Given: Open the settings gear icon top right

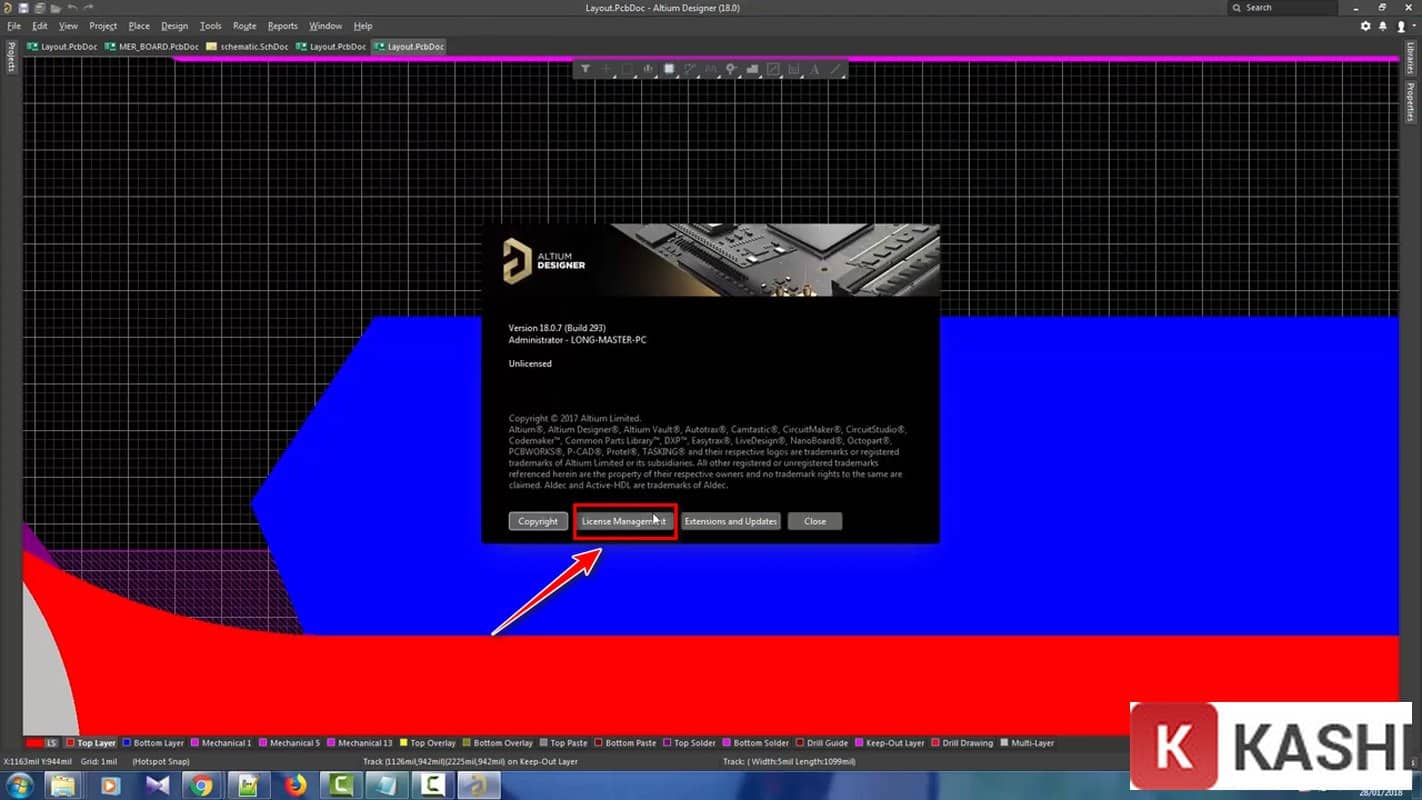Looking at the screenshot, I should 1366,26.
